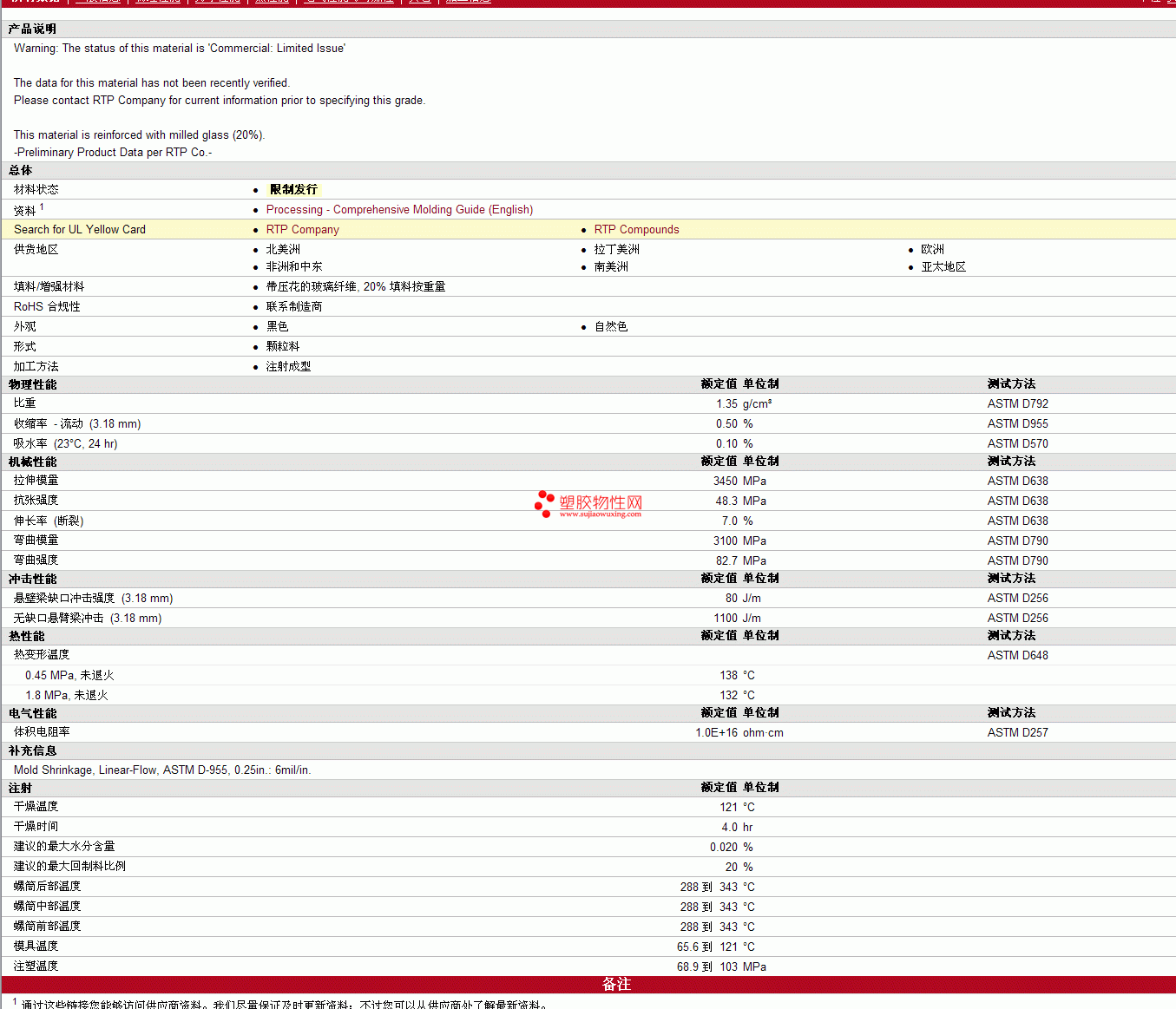Image resolution: width=1176 pixels, height=1009 pixels.
Task: Click the 注射成型 processing method entry
Action: [288, 367]
